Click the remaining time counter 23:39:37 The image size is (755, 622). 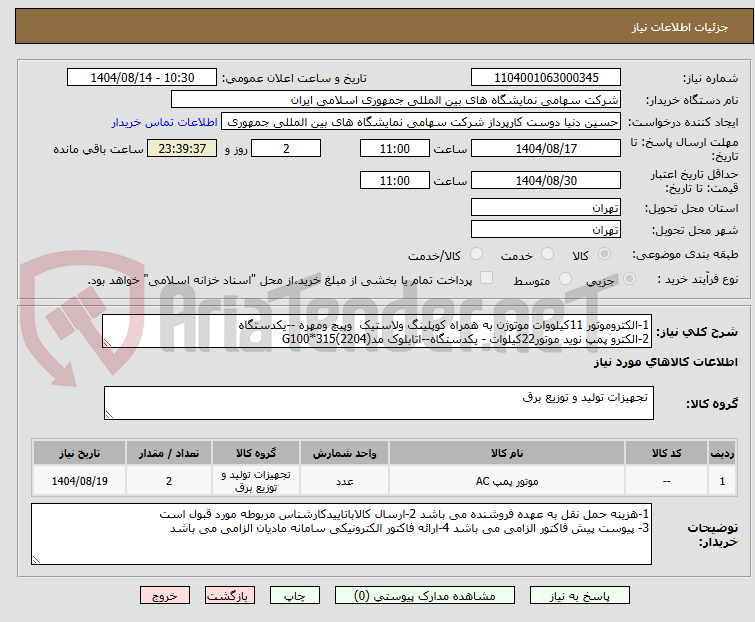click(x=182, y=148)
